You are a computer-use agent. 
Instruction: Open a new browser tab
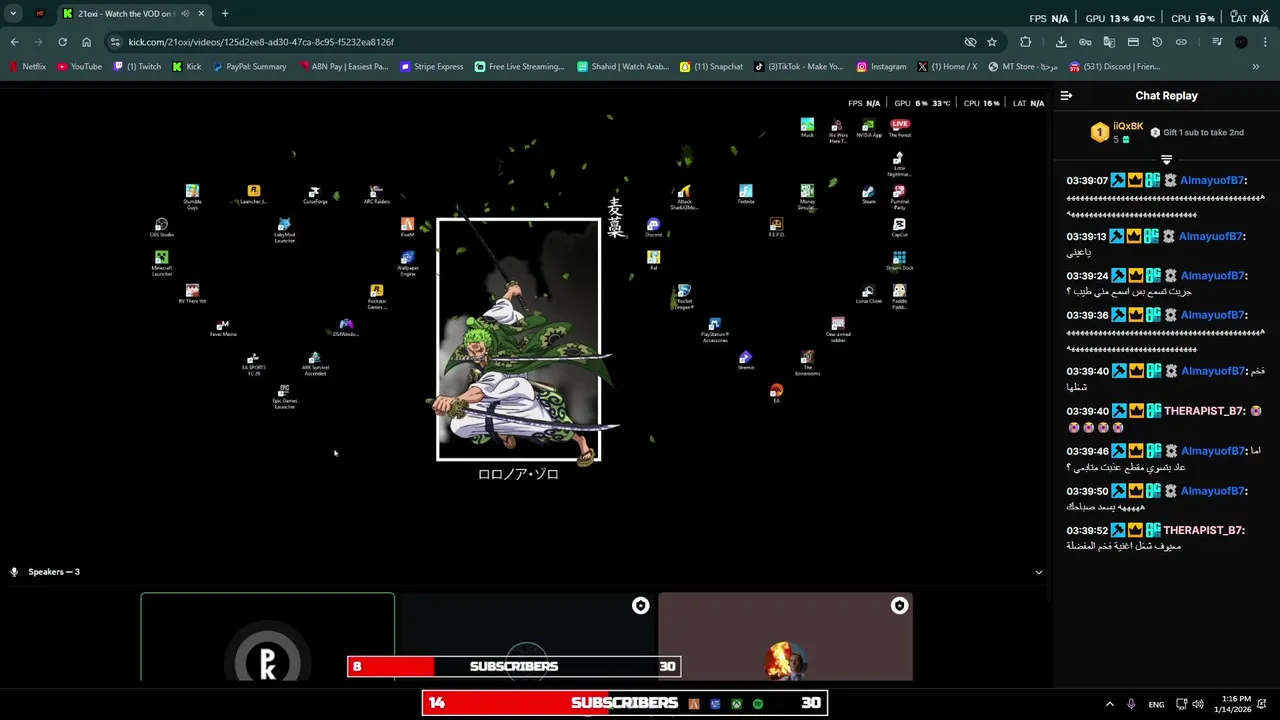[x=225, y=14]
